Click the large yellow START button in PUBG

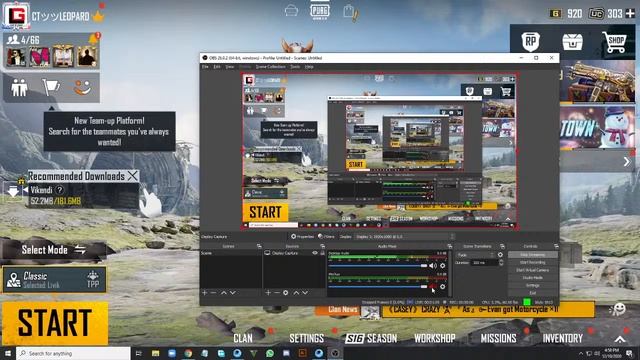click(x=55, y=323)
